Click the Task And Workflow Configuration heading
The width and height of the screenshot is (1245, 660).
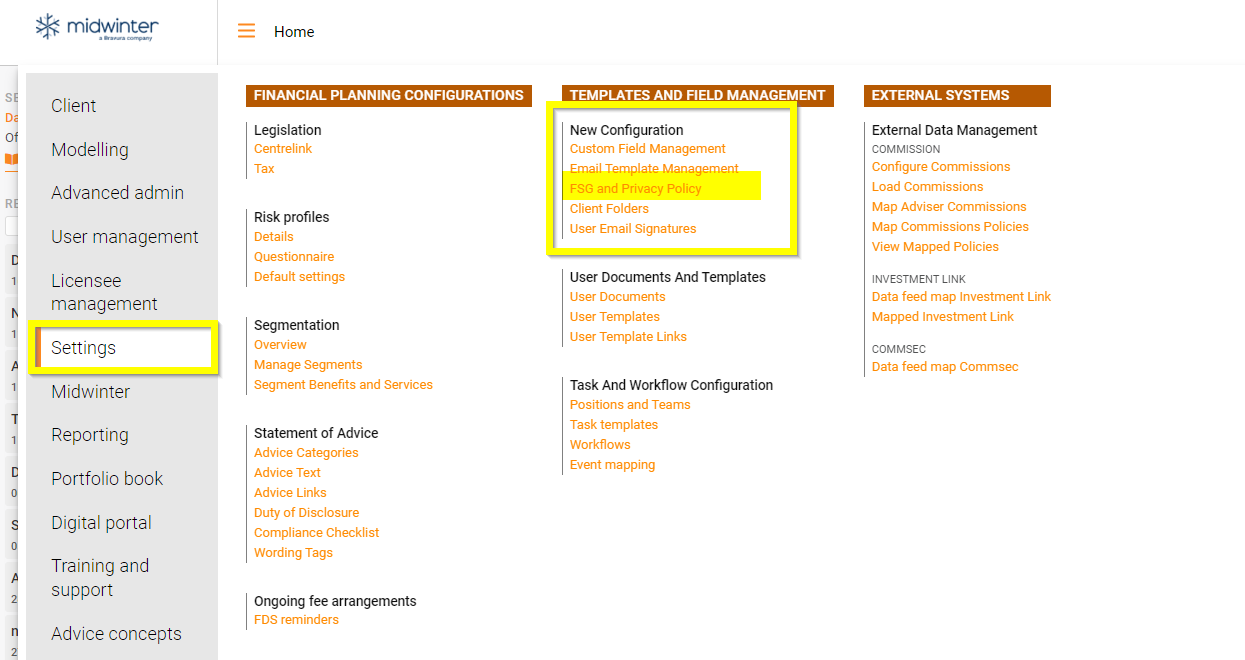671,385
